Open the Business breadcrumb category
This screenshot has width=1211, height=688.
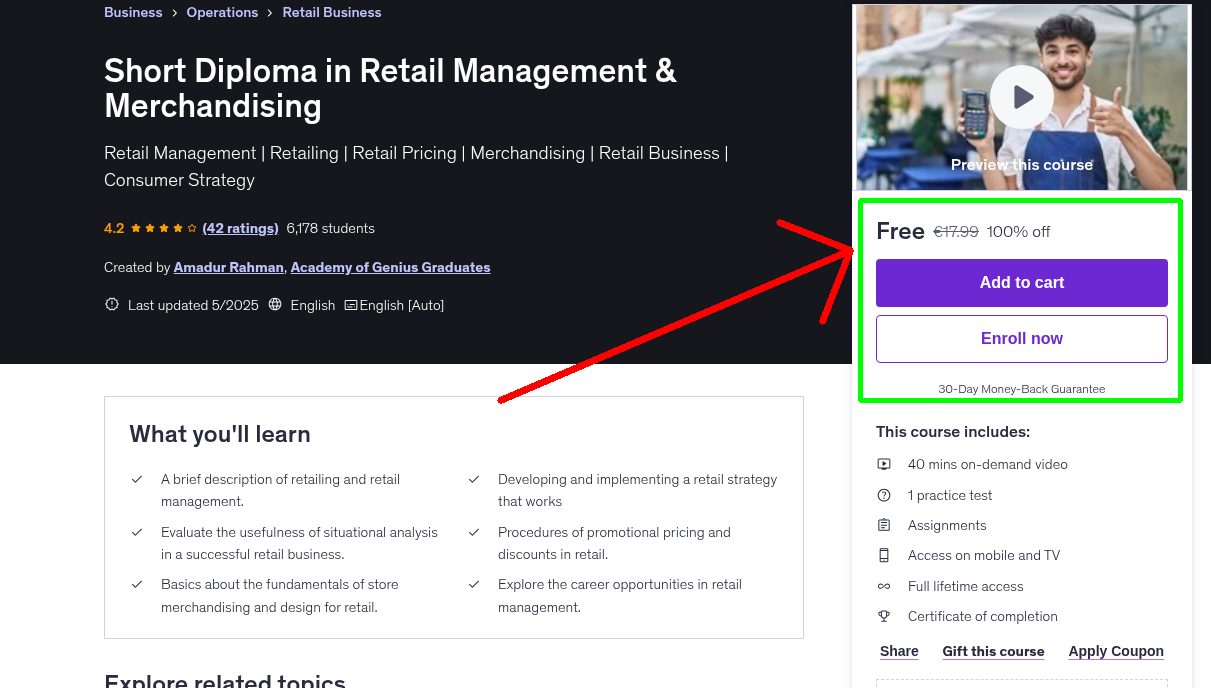[133, 12]
